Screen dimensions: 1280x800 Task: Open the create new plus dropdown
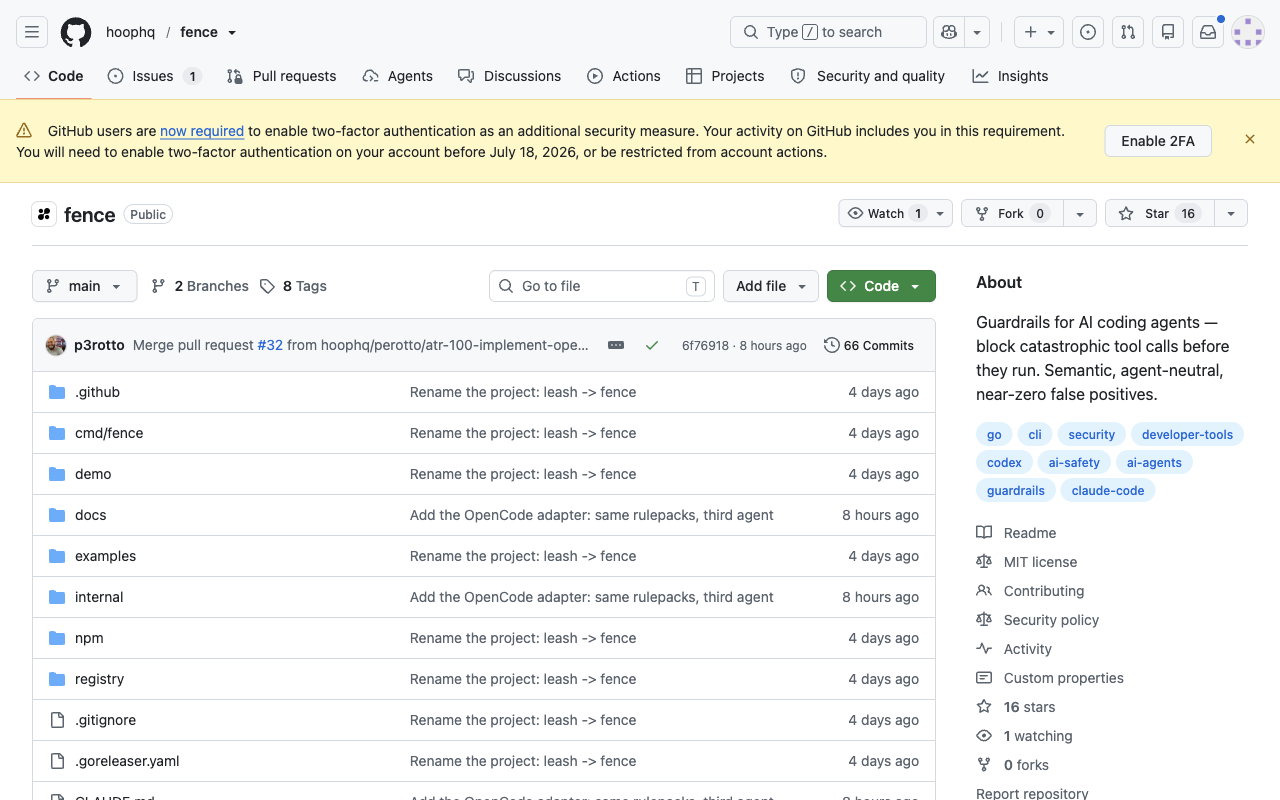tap(1039, 32)
